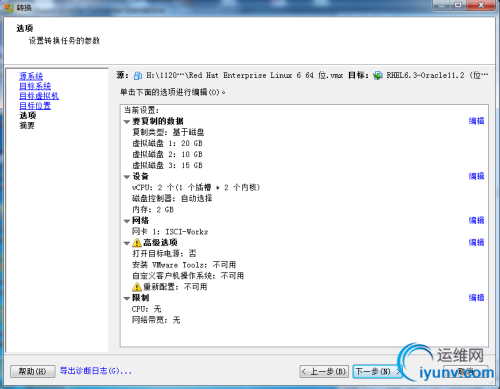Select 内存: 2 GB row
500x389 pixels.
(153, 210)
